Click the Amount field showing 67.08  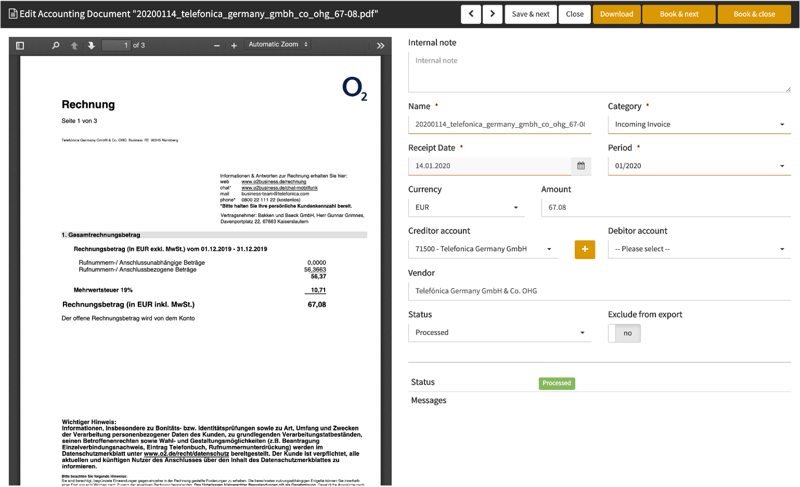click(666, 208)
